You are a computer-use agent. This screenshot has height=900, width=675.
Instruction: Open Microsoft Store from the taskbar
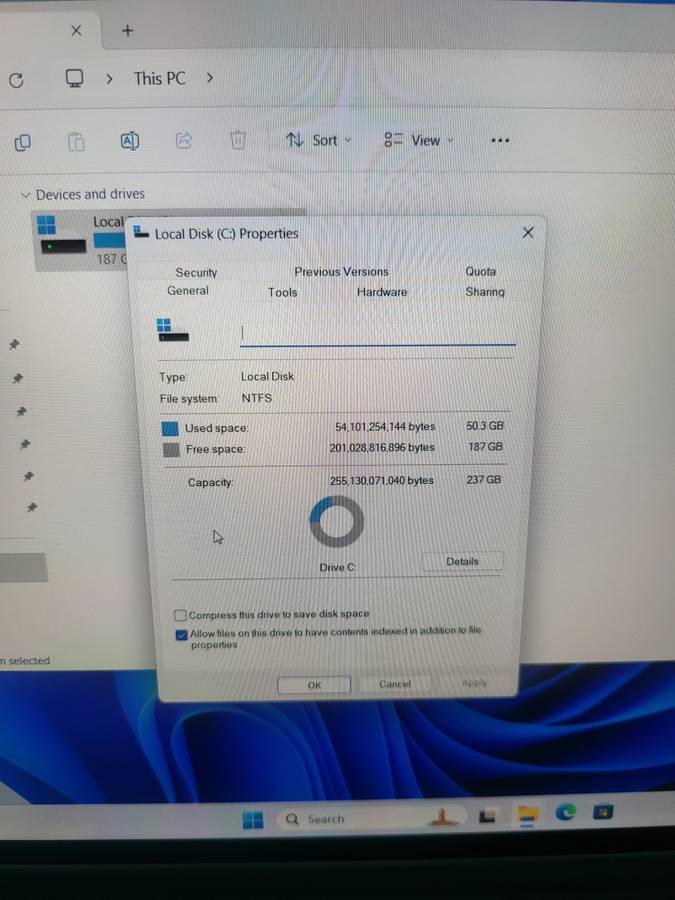(603, 812)
